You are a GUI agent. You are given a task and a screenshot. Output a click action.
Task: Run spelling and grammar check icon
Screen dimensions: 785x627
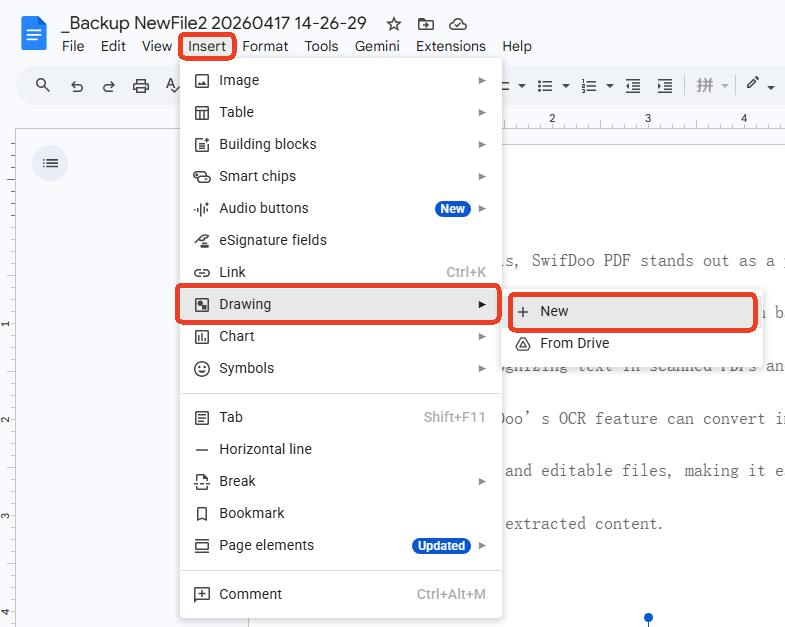pos(172,86)
